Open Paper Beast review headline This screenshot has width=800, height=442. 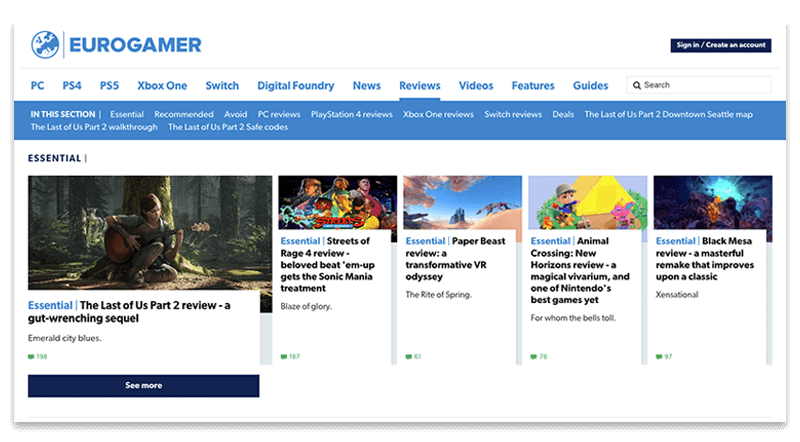pos(456,259)
